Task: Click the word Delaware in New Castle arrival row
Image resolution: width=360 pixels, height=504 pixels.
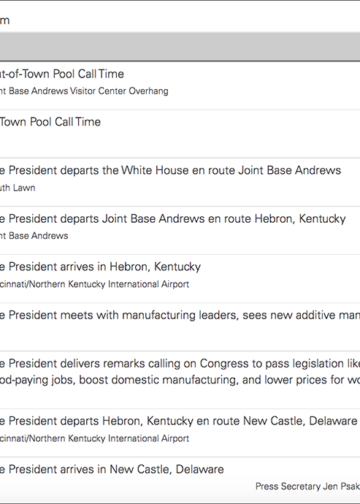Action: (x=200, y=469)
